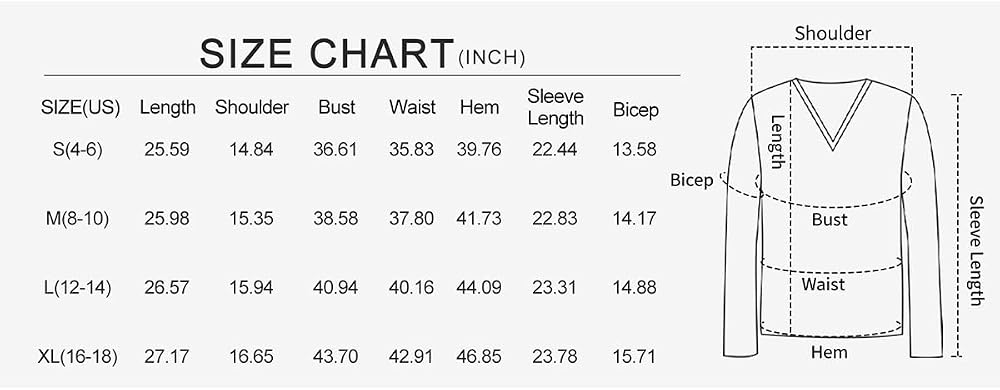This screenshot has height=390, width=1000.
Task: Select the M(8-10) size row label
Action: coord(77,219)
